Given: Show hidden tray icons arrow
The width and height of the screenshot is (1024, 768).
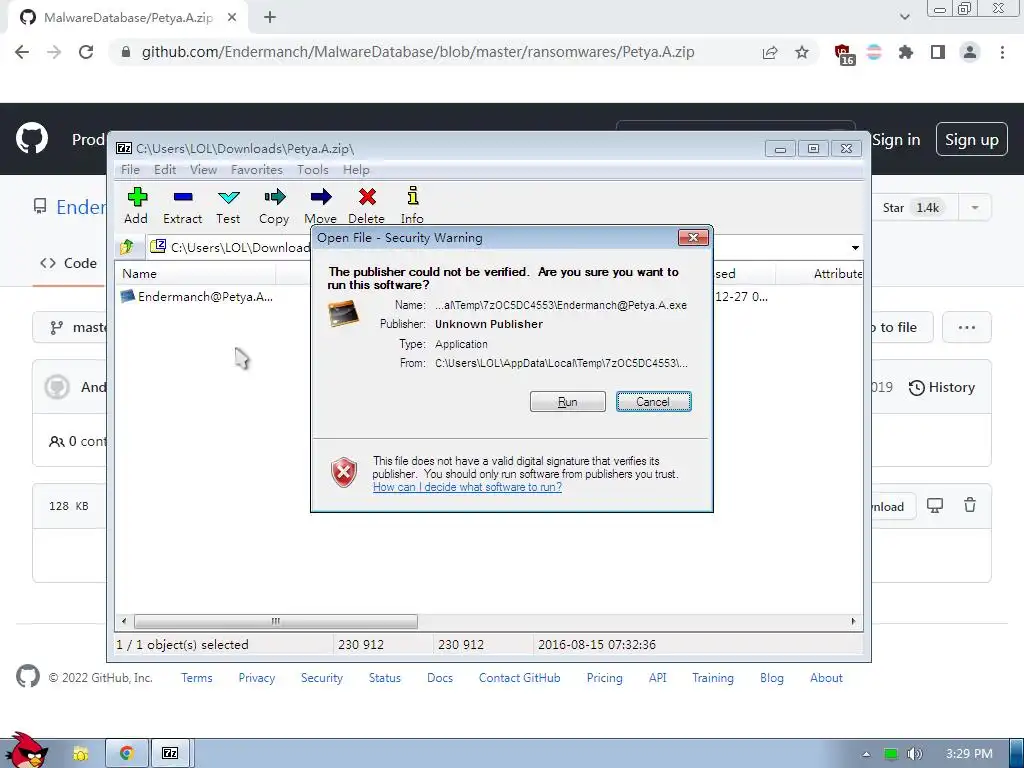Looking at the screenshot, I should (x=866, y=754).
